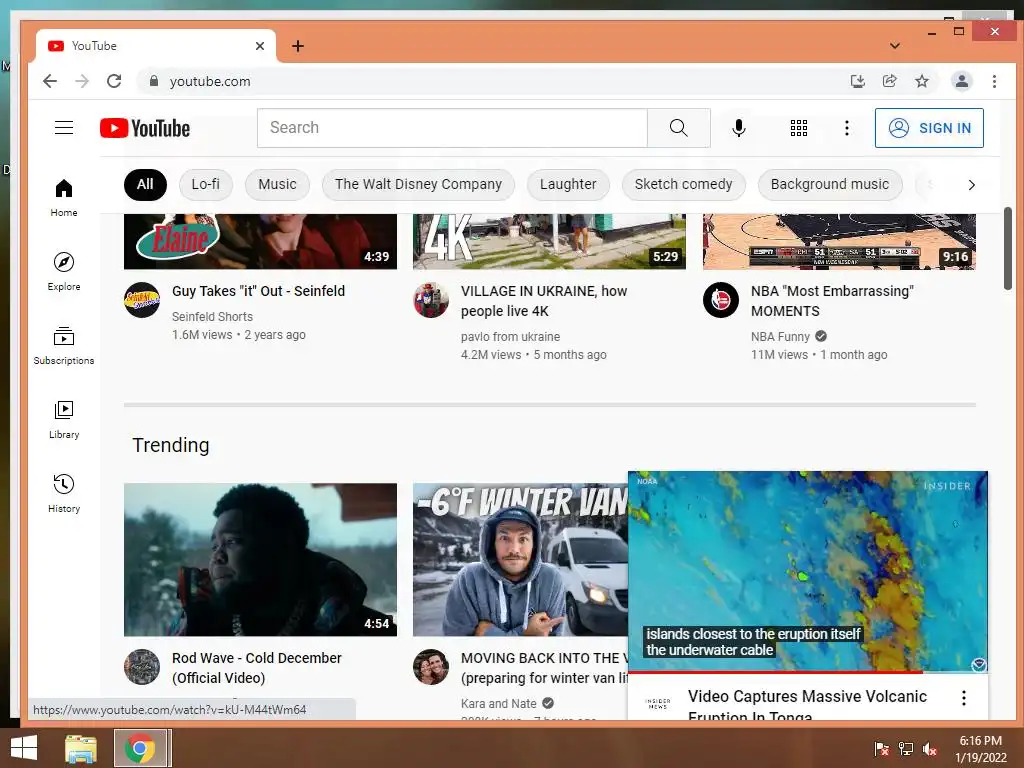Expand the tab search dropdown chevron

click(x=895, y=46)
